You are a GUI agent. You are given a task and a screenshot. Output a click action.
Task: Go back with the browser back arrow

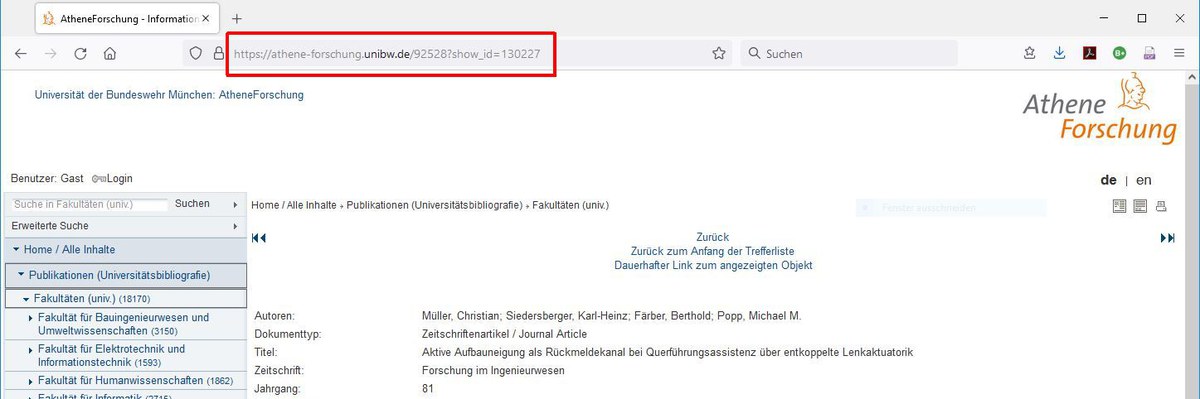click(21, 54)
